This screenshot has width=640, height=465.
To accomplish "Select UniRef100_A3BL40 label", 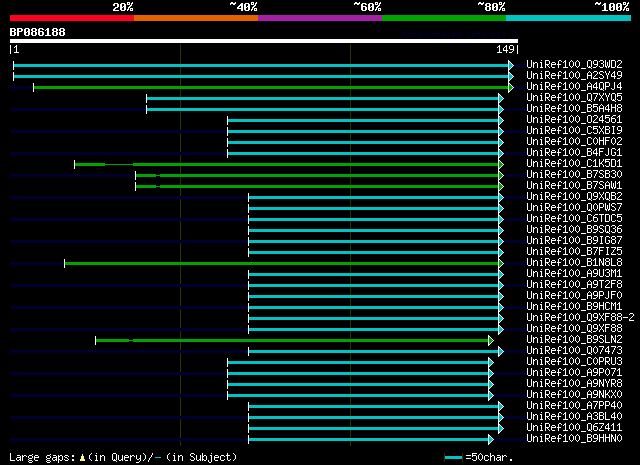I will (x=574, y=417).
